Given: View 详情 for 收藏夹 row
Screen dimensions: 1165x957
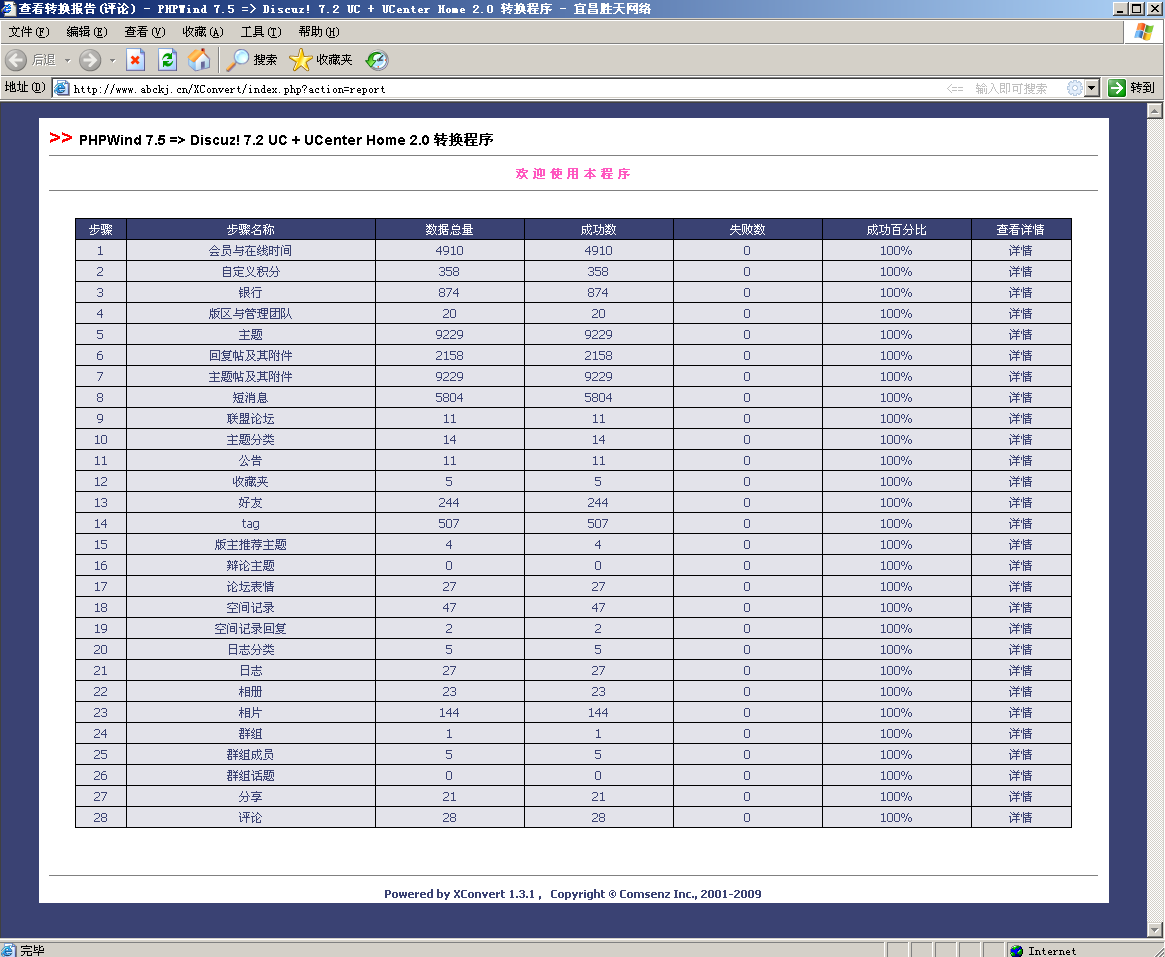Looking at the screenshot, I should click(1021, 481).
